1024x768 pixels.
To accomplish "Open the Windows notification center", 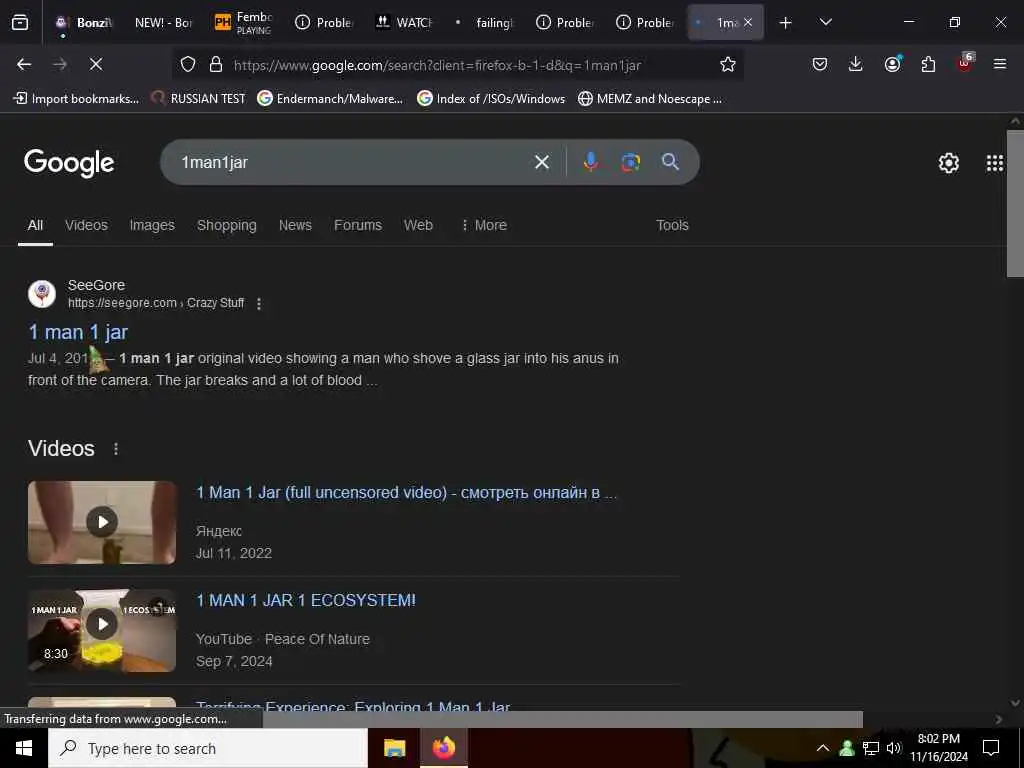I will pos(991,748).
